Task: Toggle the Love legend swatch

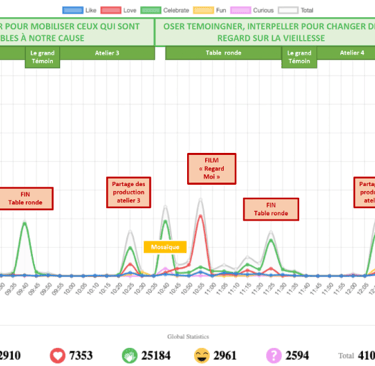Action: tap(111, 10)
